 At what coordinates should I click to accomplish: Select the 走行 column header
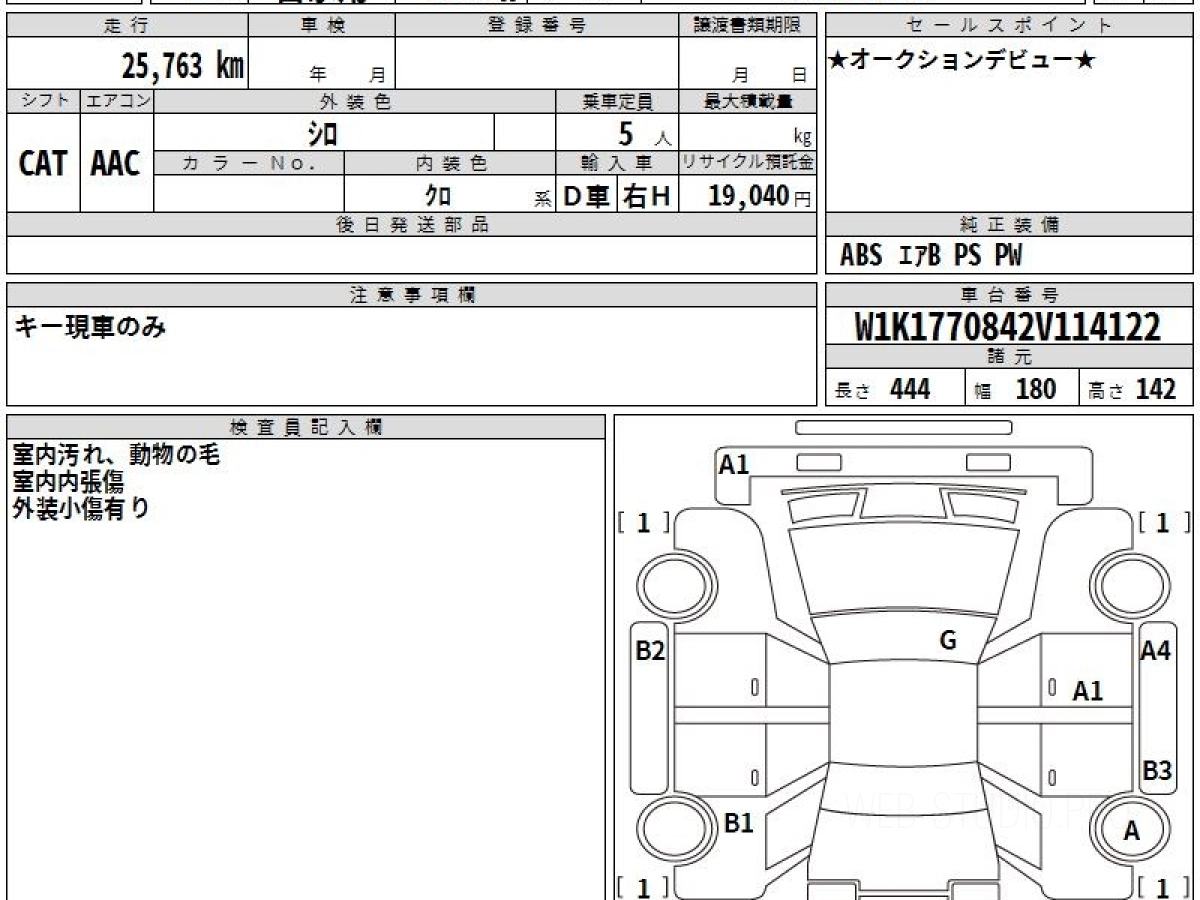point(127,26)
